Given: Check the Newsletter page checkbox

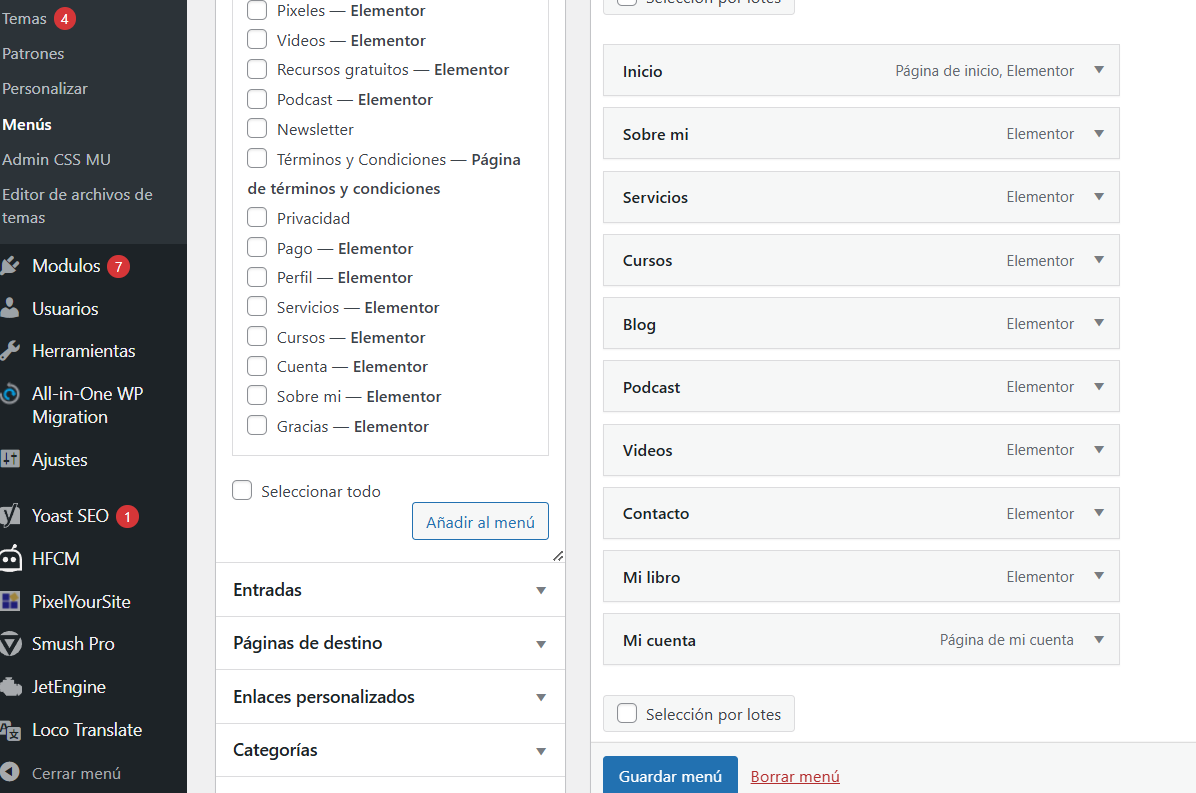Looking at the screenshot, I should 257,129.
